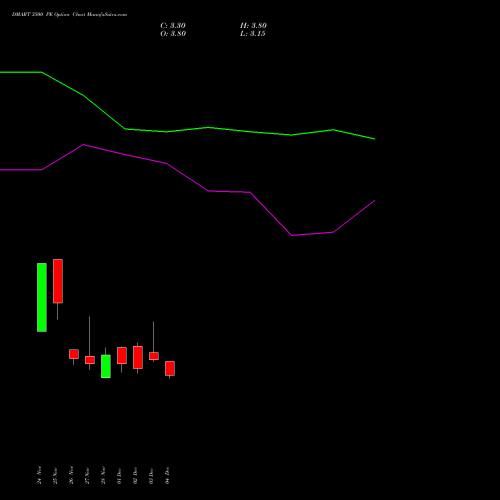Click the close value C: 3.30
Image resolution: width=500 pixels, height=500 pixels.
(x=173, y=26)
